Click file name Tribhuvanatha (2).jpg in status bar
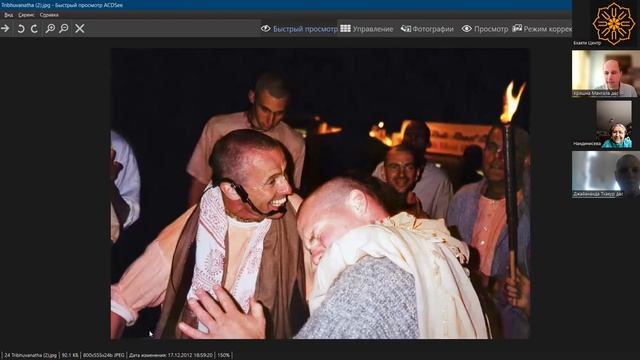Screen dimensions: 640x360 pyautogui.click(x=31, y=356)
